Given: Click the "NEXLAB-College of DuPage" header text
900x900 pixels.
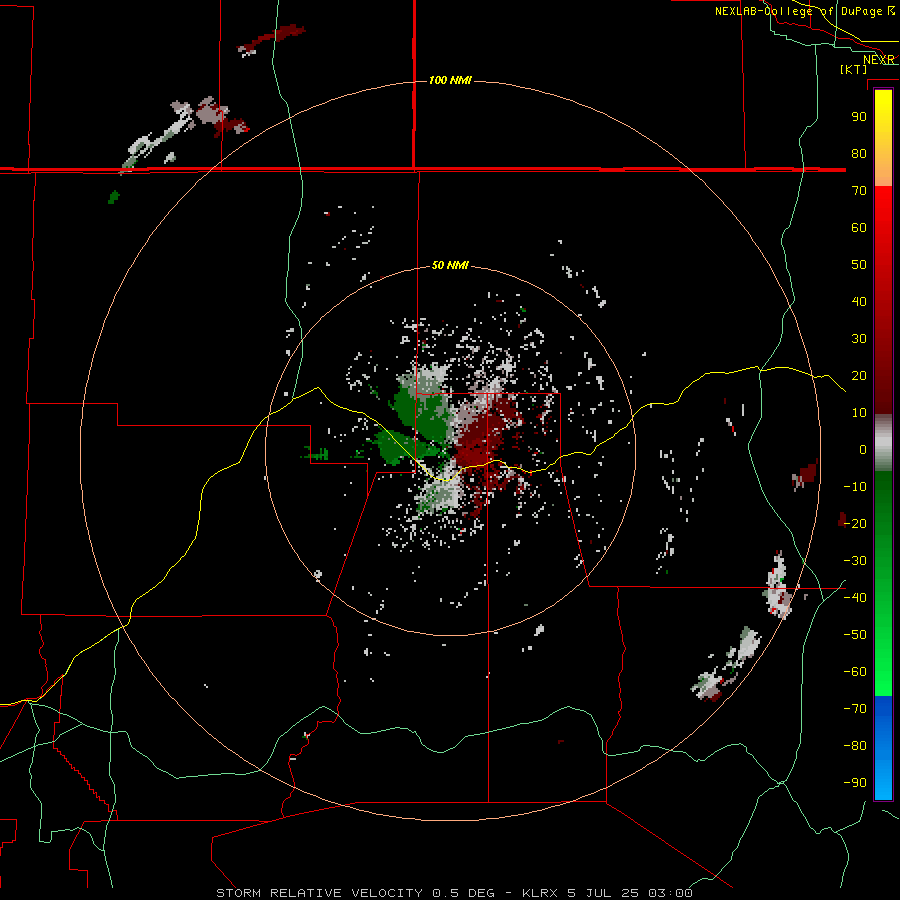Looking at the screenshot, I should click(x=798, y=11).
